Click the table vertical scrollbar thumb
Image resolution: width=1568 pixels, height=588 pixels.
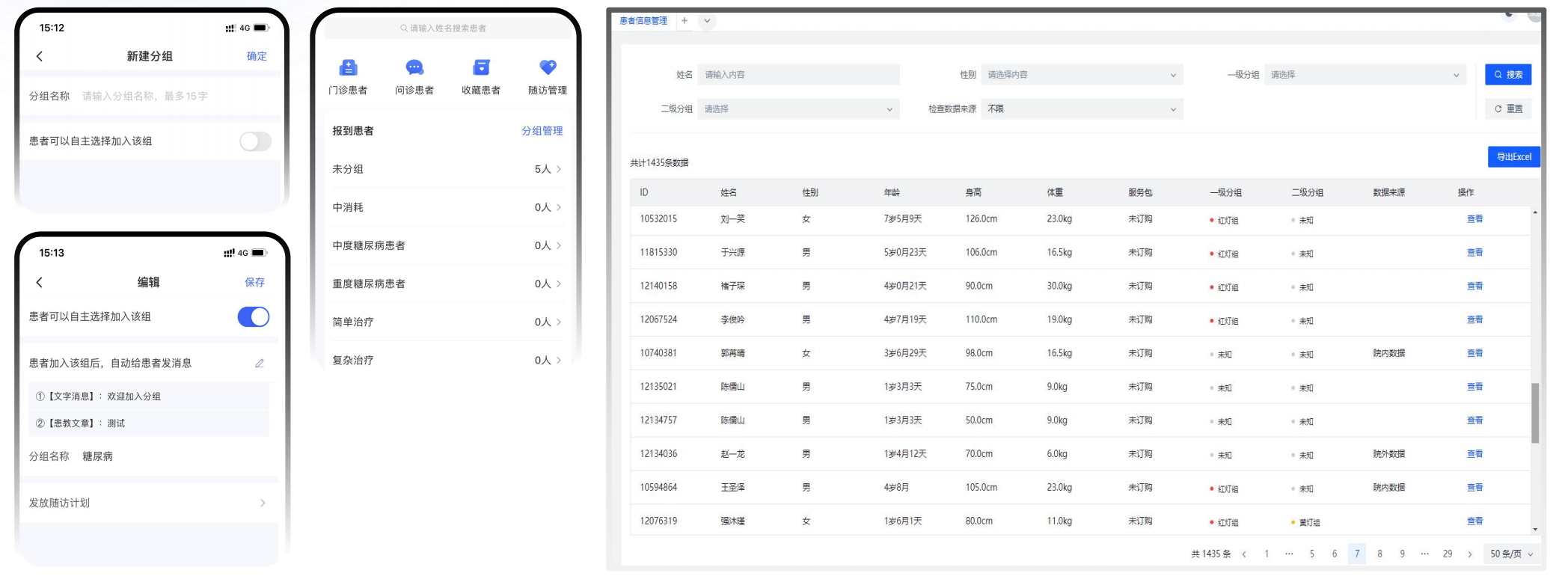pos(1535,412)
